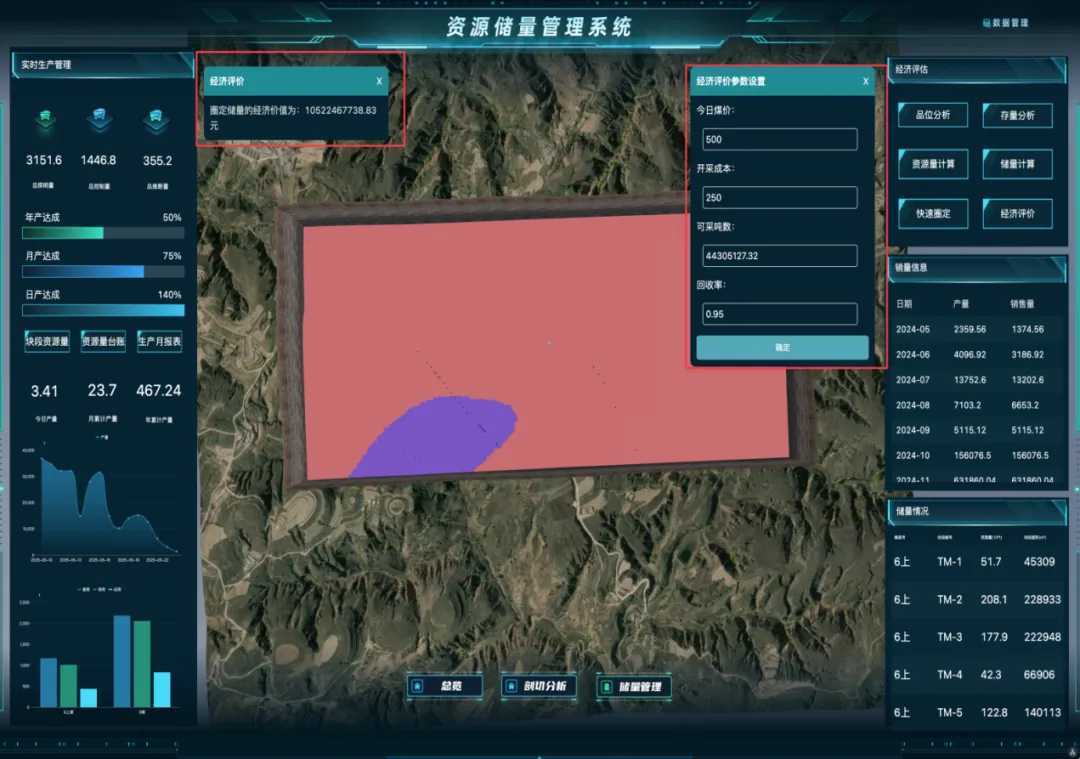Viewport: 1080px width, 759px height.
Task: Close the 经济评价参数设置 dialog
Action: point(866,81)
